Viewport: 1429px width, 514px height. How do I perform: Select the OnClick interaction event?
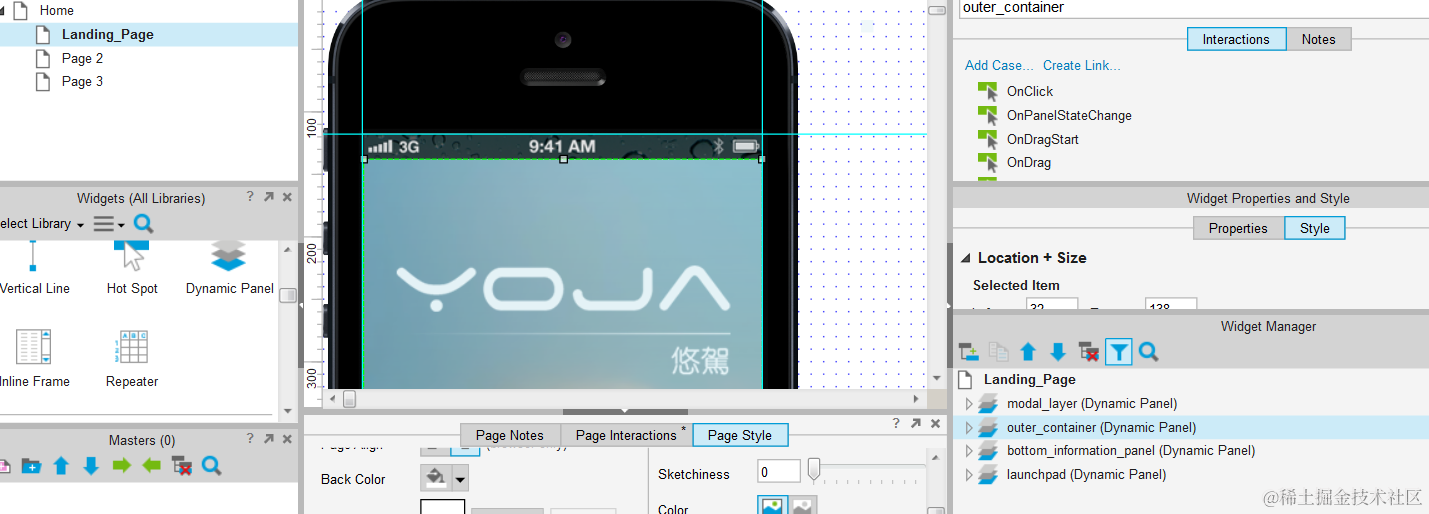point(1030,91)
